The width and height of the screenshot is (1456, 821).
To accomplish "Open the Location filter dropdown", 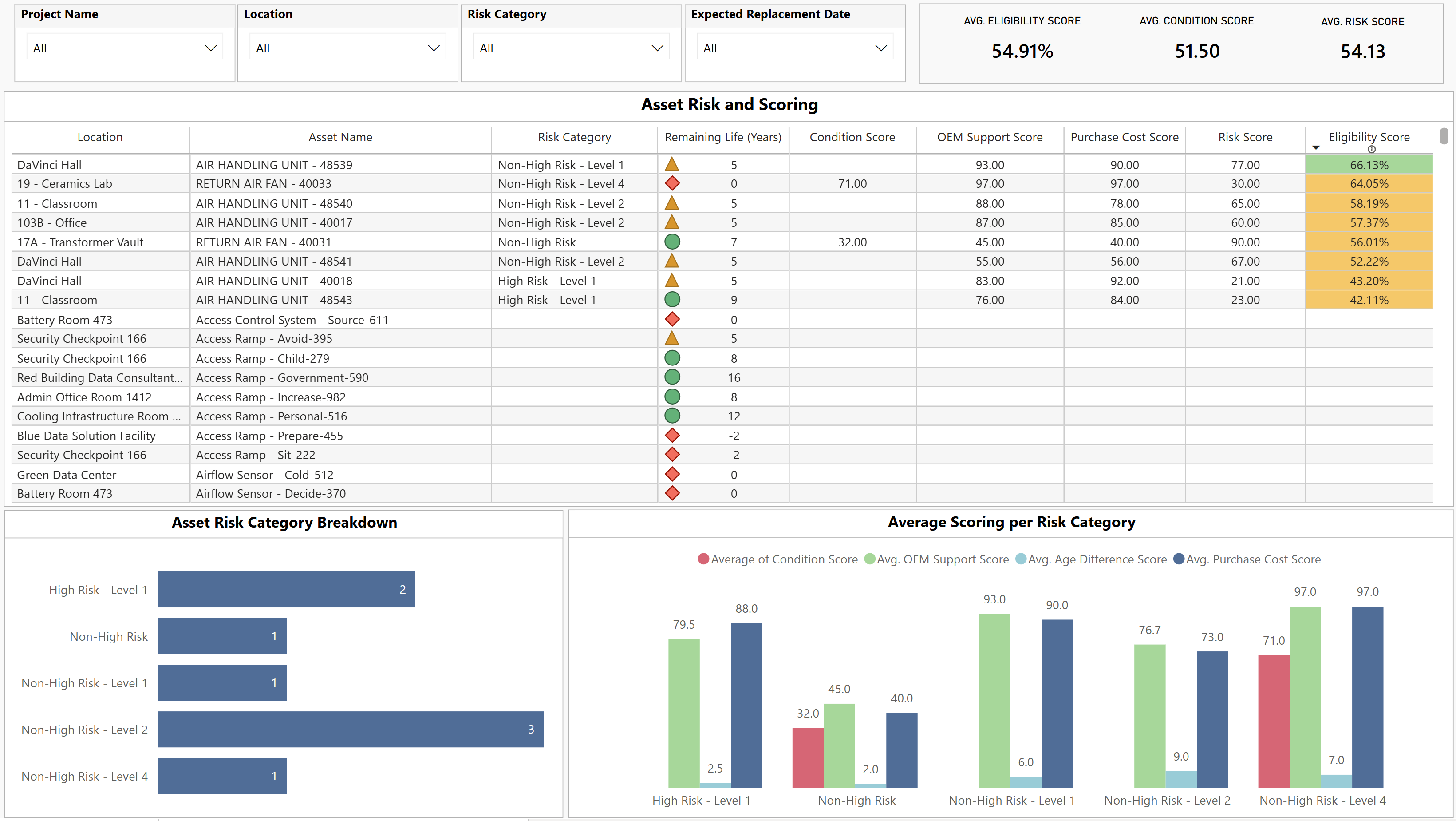I will coord(347,48).
